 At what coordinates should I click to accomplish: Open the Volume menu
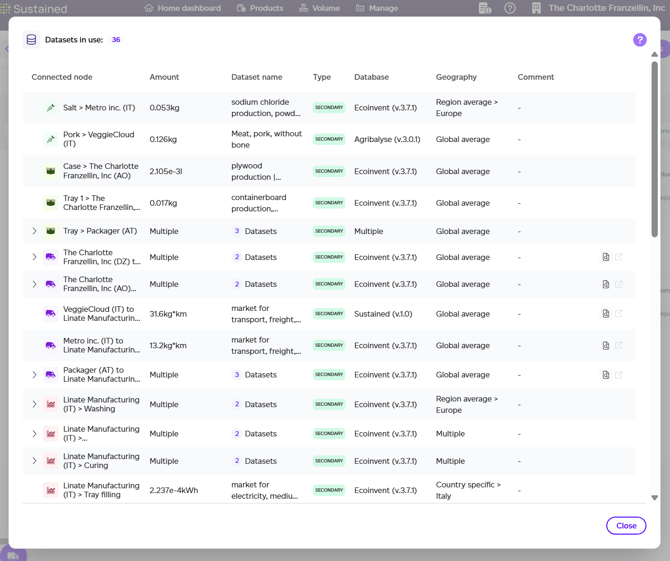pos(319,8)
